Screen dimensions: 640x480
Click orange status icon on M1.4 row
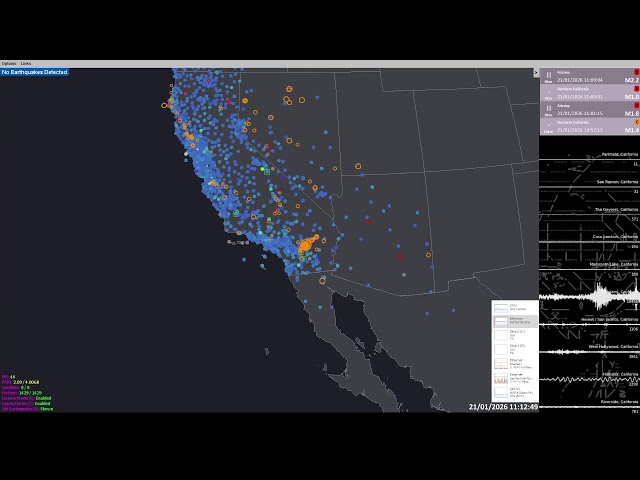[636, 122]
